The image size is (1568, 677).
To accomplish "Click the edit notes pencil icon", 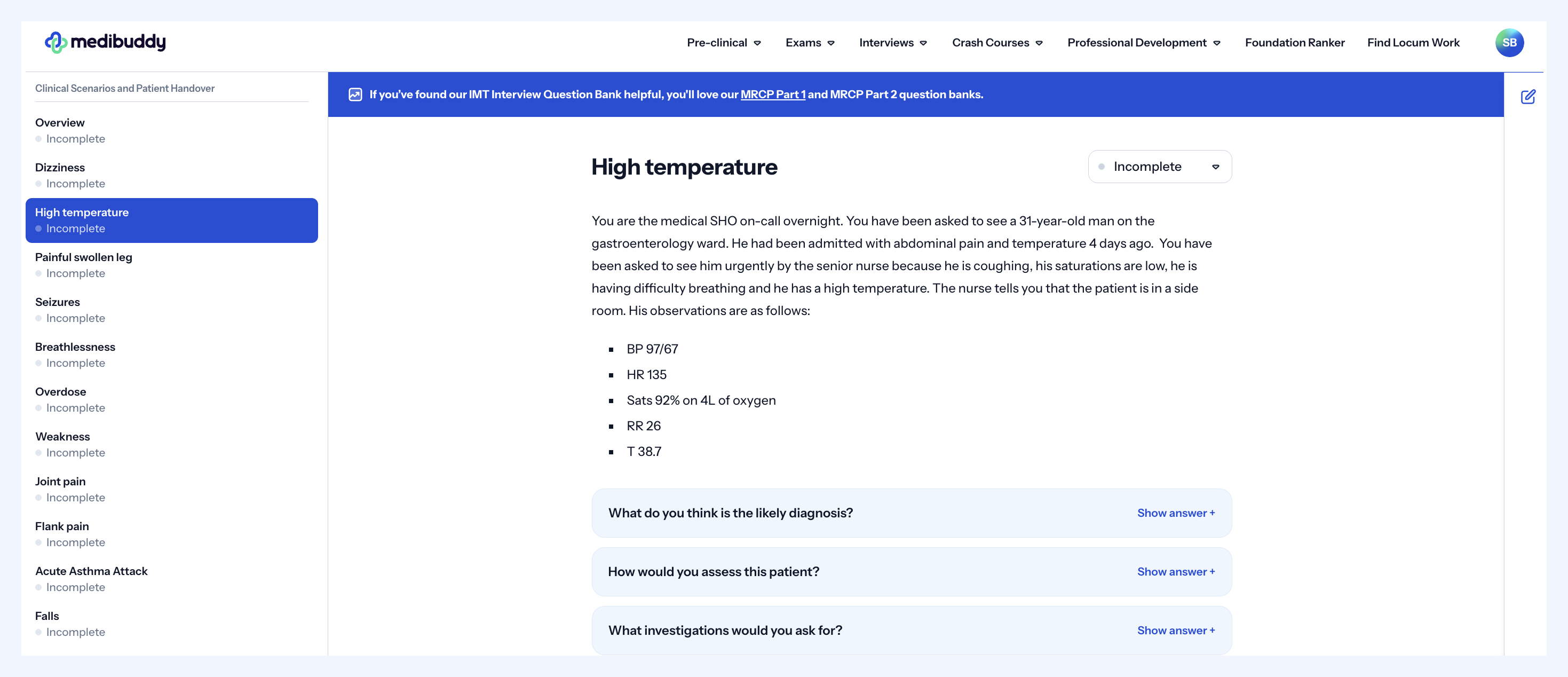I will tap(1528, 97).
